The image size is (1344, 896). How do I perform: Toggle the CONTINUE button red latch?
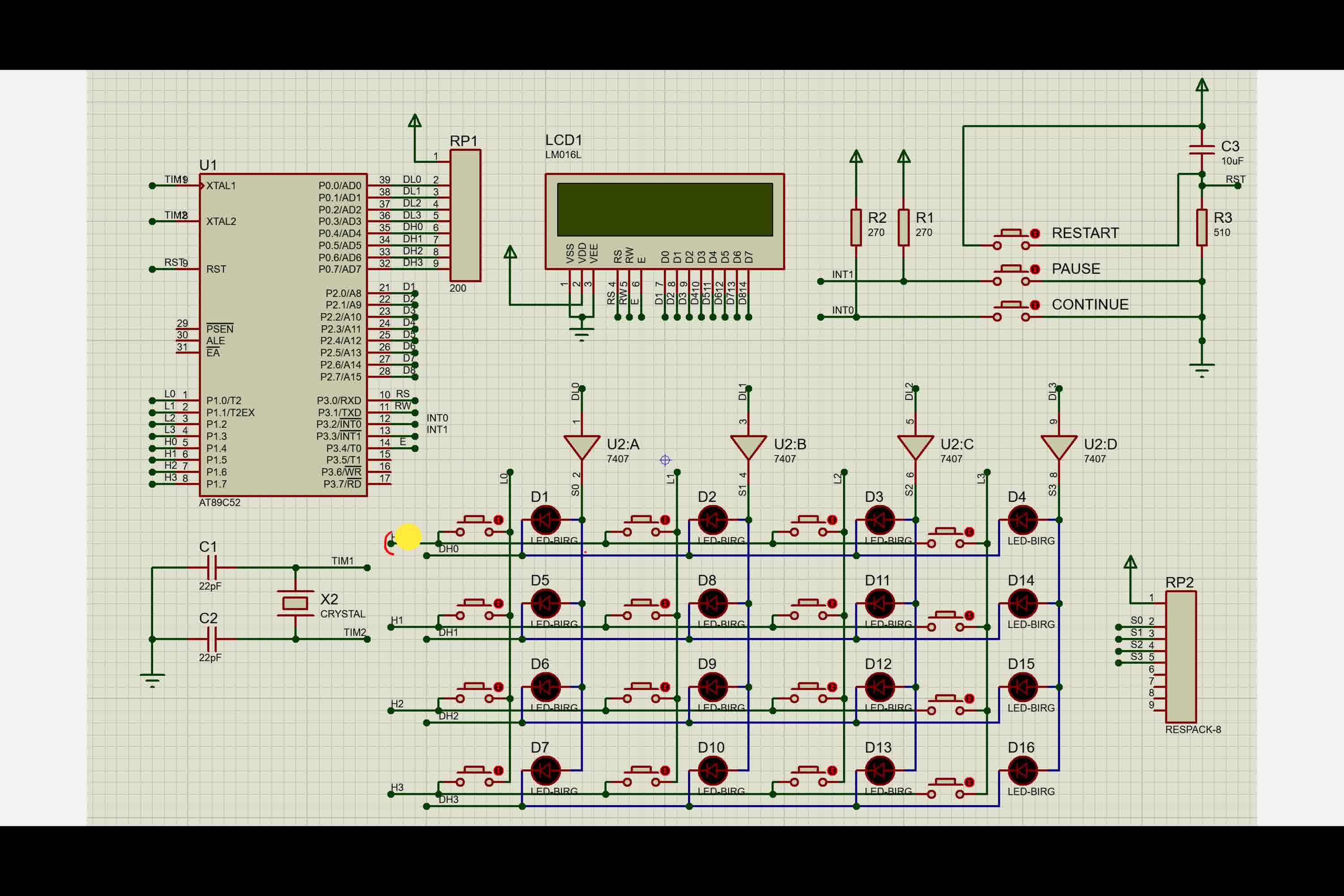1035,305
